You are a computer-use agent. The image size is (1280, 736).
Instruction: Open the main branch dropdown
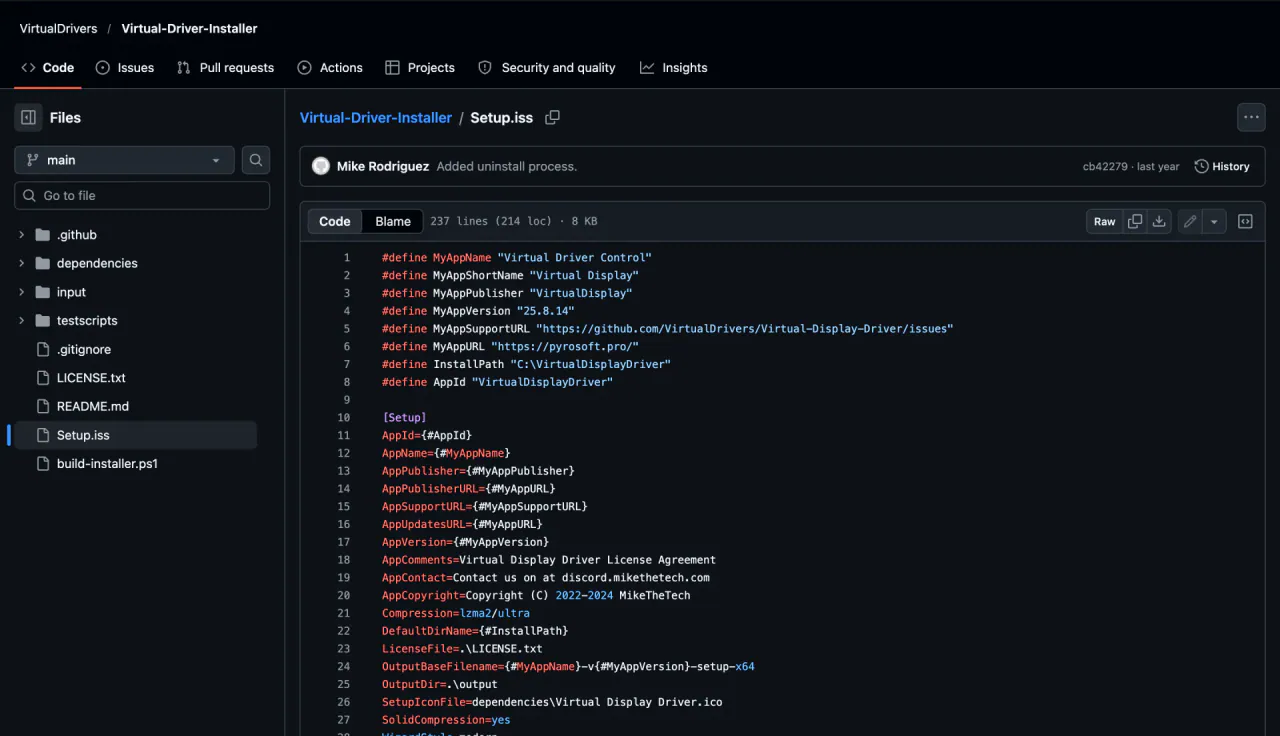[124, 160]
